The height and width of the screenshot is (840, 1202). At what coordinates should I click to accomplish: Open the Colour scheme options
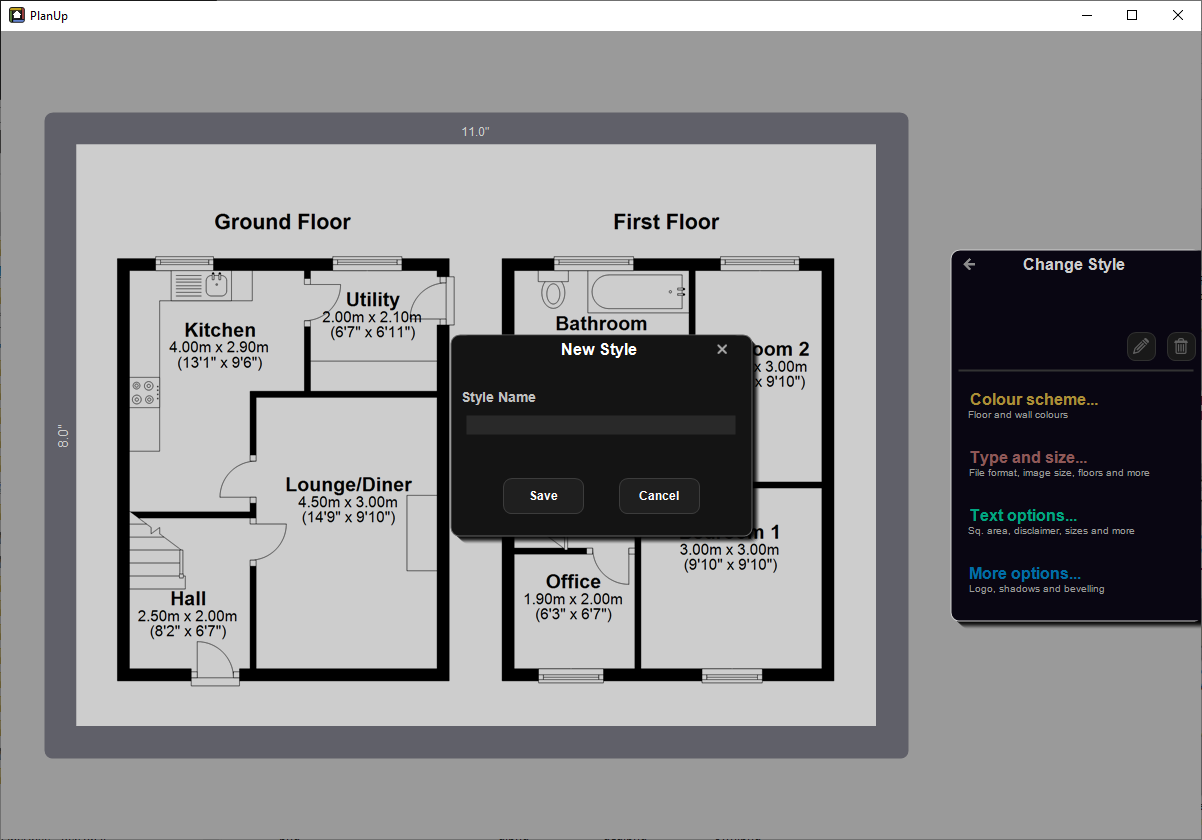click(1034, 400)
